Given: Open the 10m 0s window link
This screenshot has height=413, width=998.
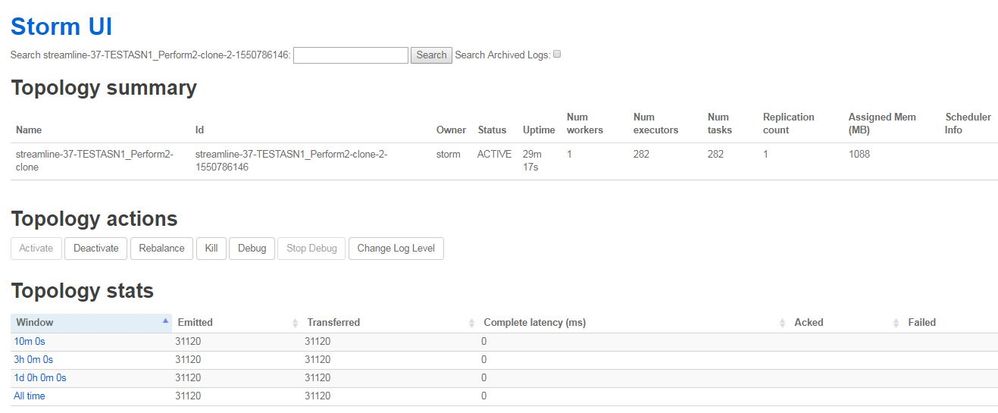Looking at the screenshot, I should click(30, 342).
